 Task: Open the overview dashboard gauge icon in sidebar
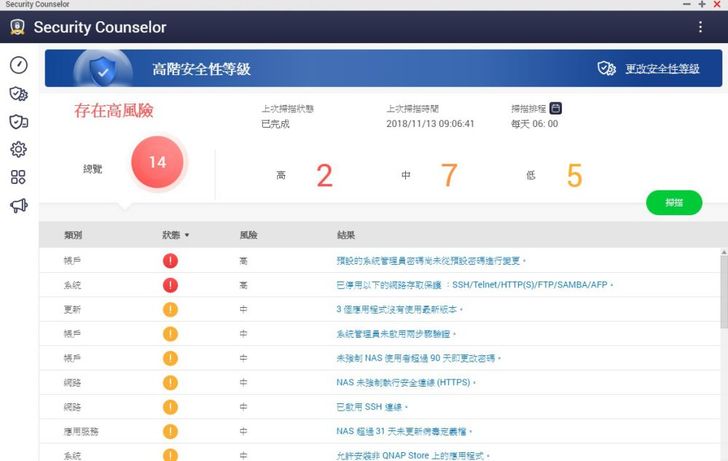19,65
